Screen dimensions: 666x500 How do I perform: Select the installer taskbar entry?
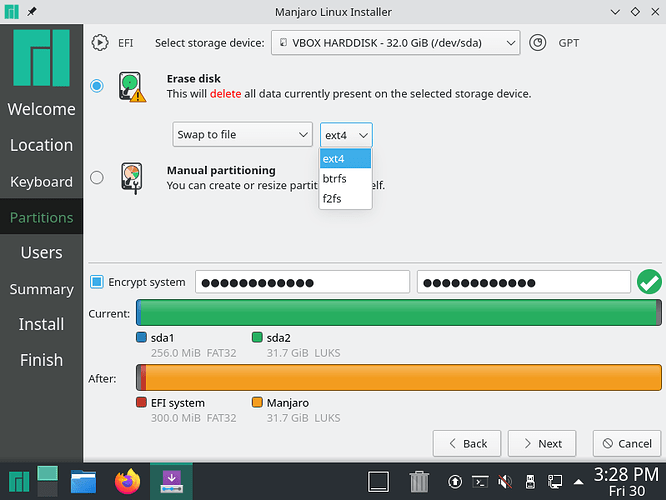pyautogui.click(x=171, y=482)
